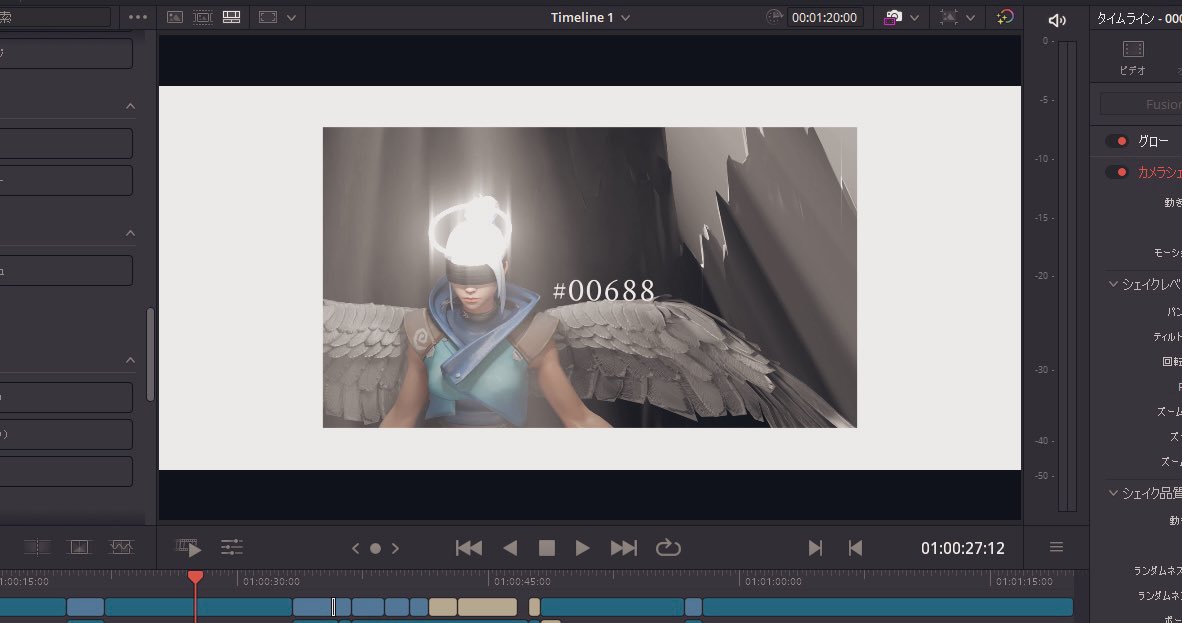Viewport: 1182px width, 623px height.
Task: Jump to the last frame
Action: tap(623, 548)
